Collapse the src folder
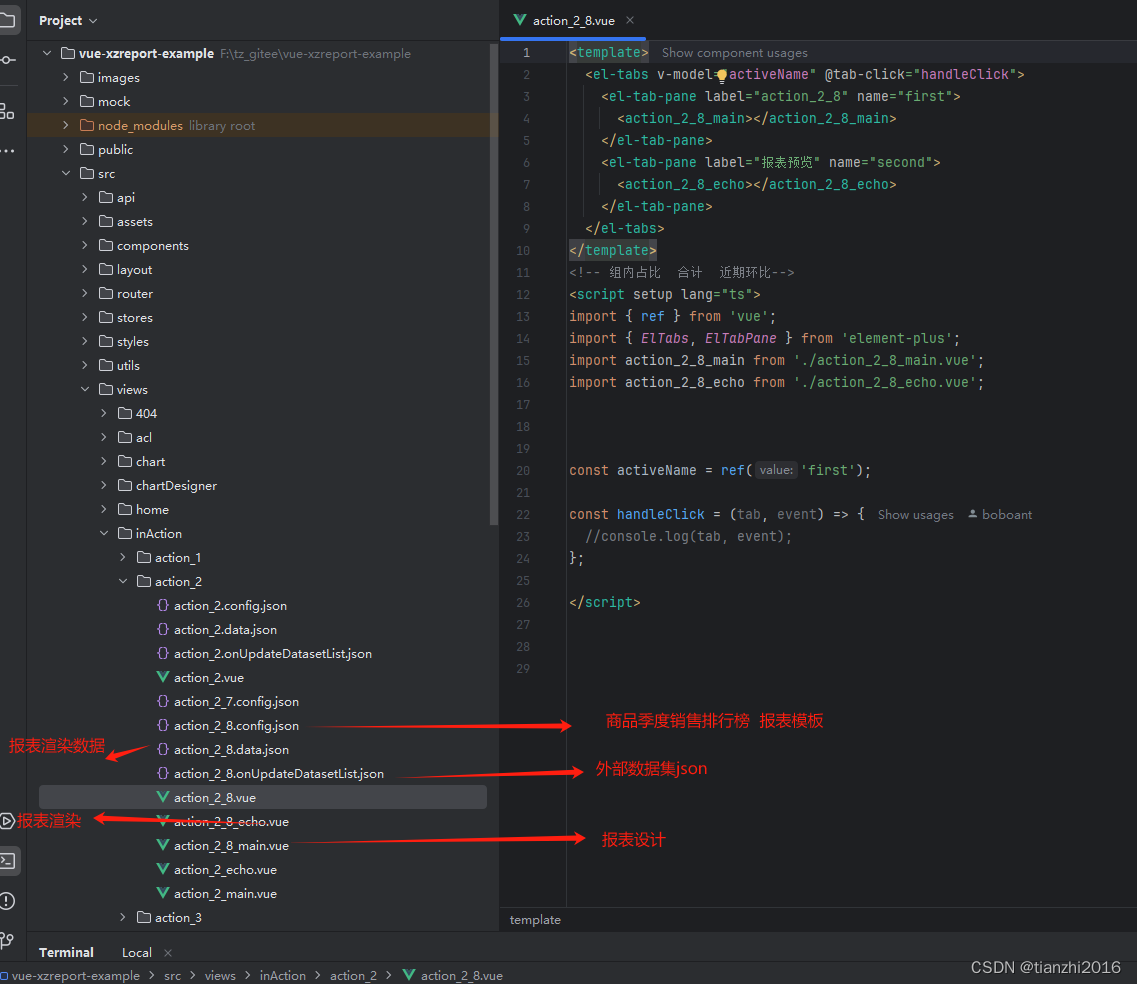 (x=66, y=173)
